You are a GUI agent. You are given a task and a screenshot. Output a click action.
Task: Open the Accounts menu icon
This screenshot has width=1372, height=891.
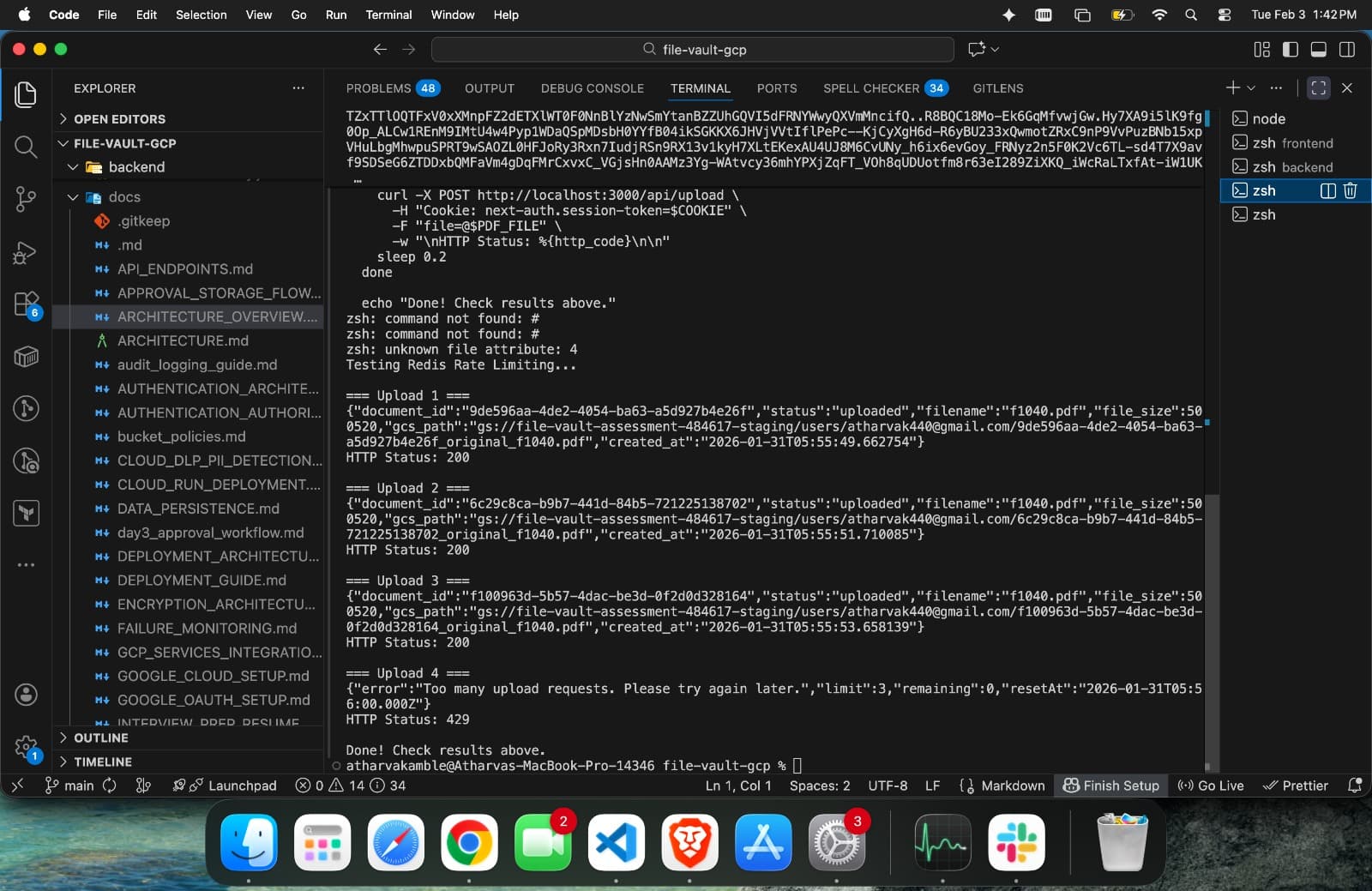pyautogui.click(x=26, y=695)
